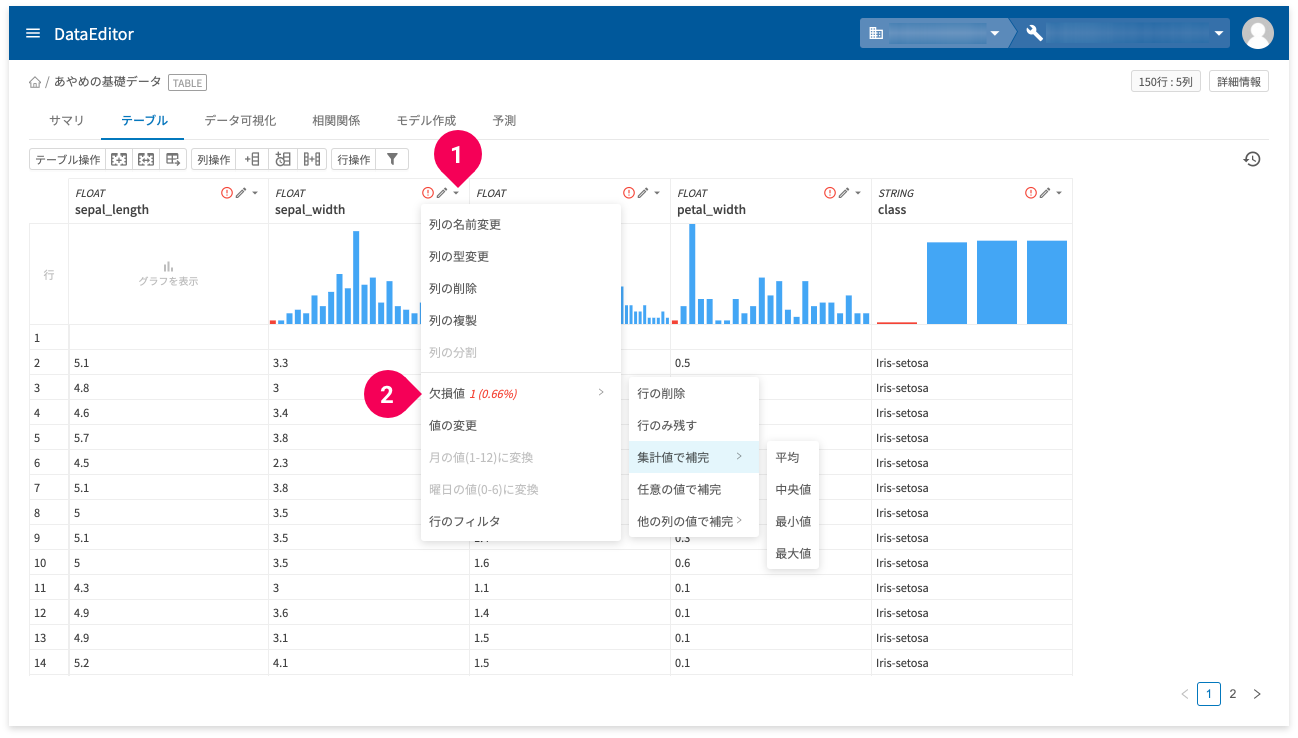The height and width of the screenshot is (738, 1298).
Task: Go to page 2
Action: (1233, 693)
